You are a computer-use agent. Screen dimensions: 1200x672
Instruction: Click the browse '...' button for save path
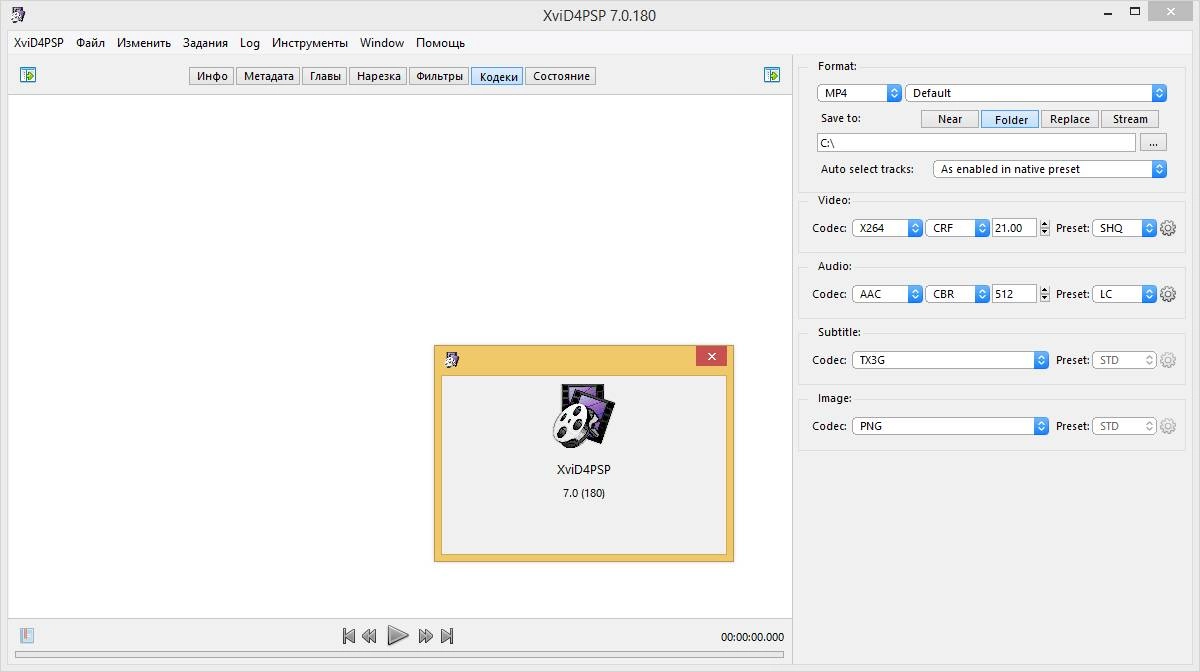pyautogui.click(x=1153, y=143)
